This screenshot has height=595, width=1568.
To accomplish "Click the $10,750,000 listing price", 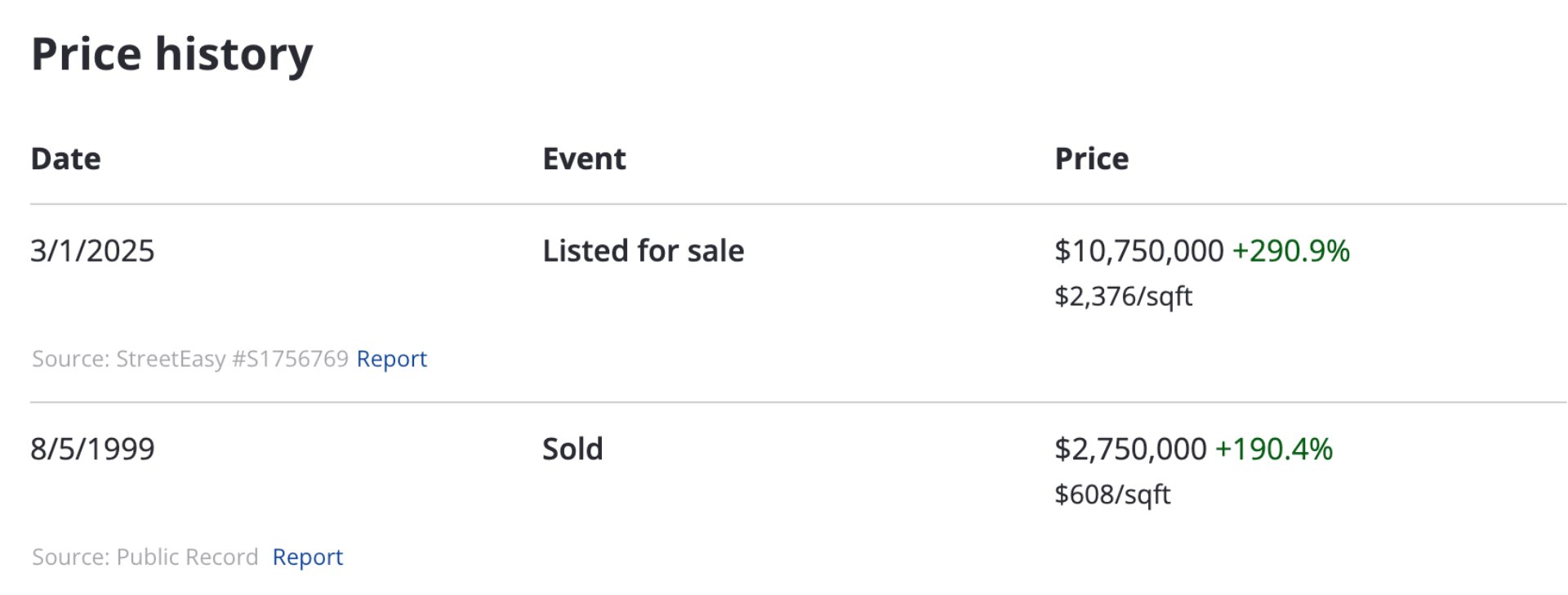I will [x=1139, y=251].
